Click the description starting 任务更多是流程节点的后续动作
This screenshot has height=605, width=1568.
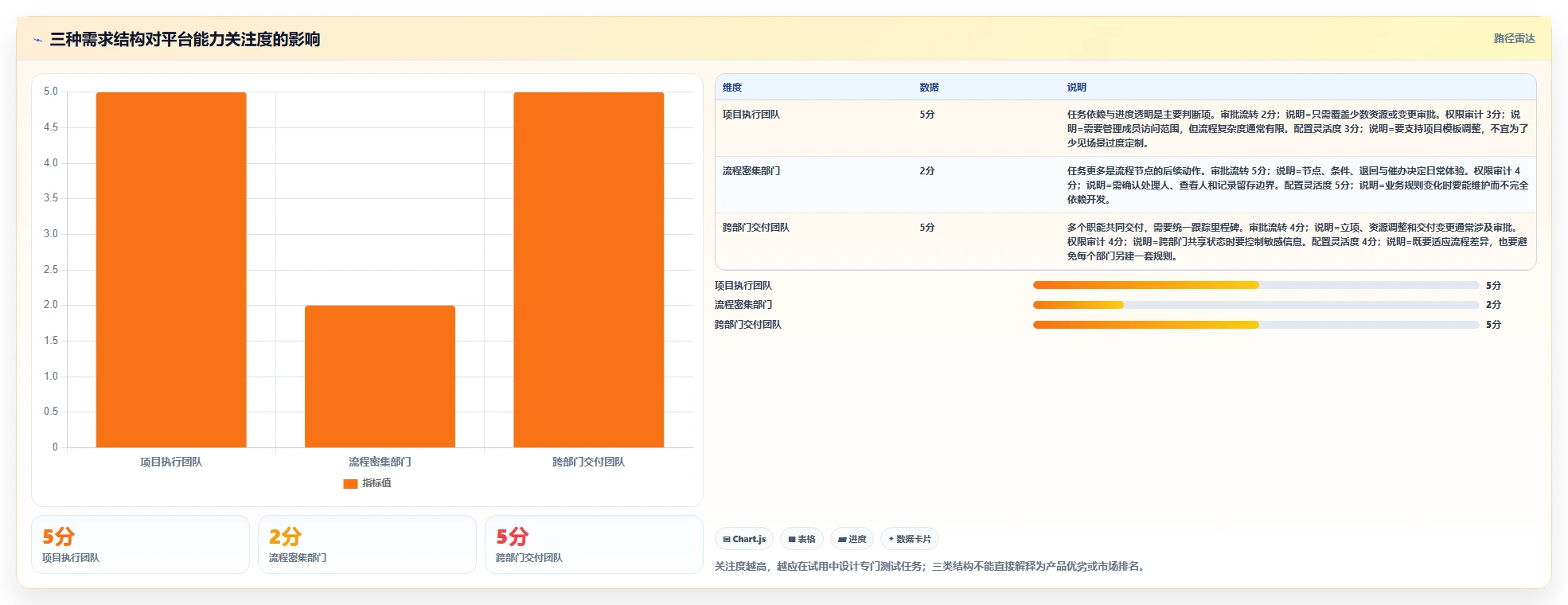tap(1297, 185)
